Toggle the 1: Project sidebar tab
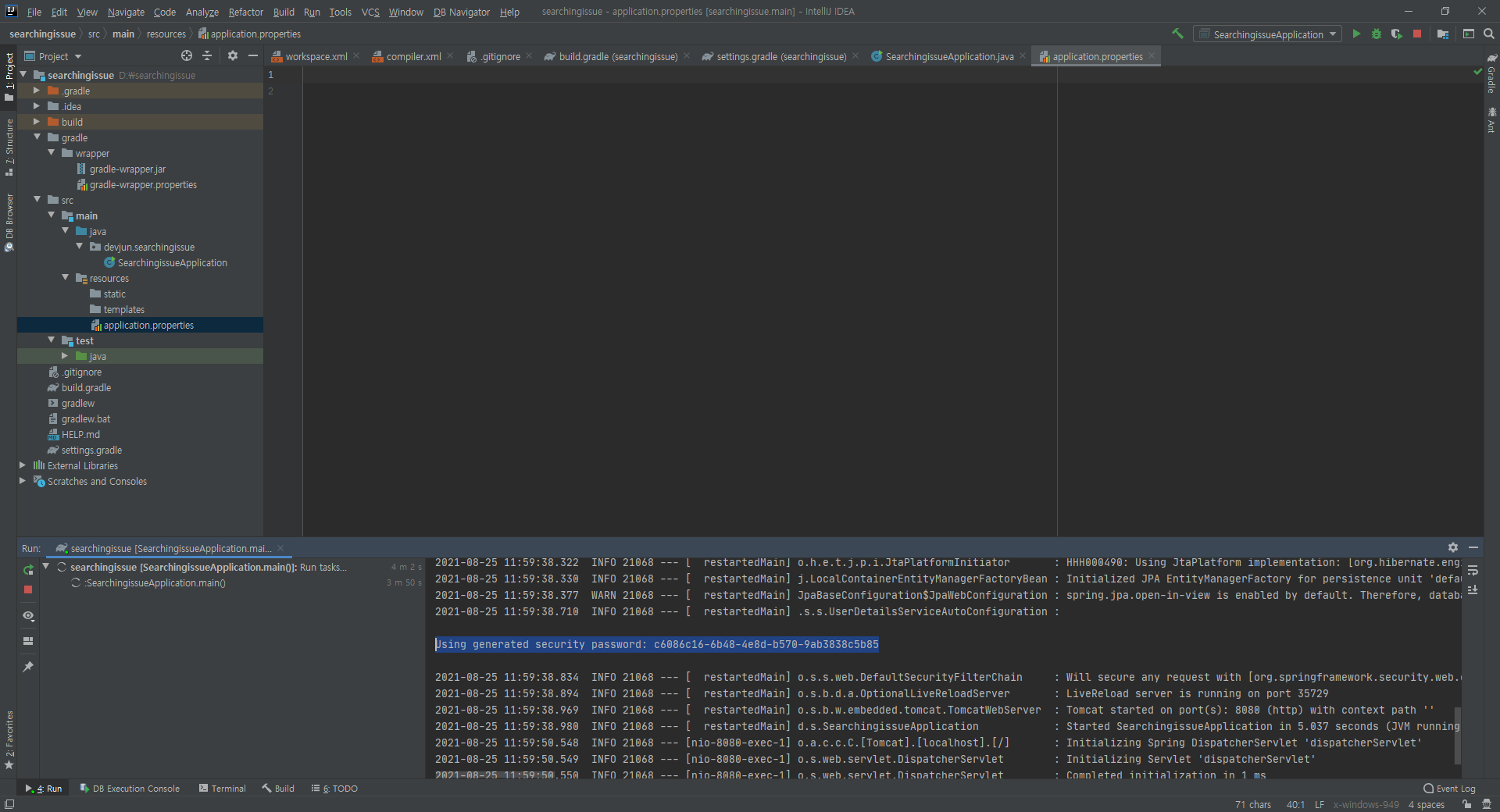 (x=9, y=76)
